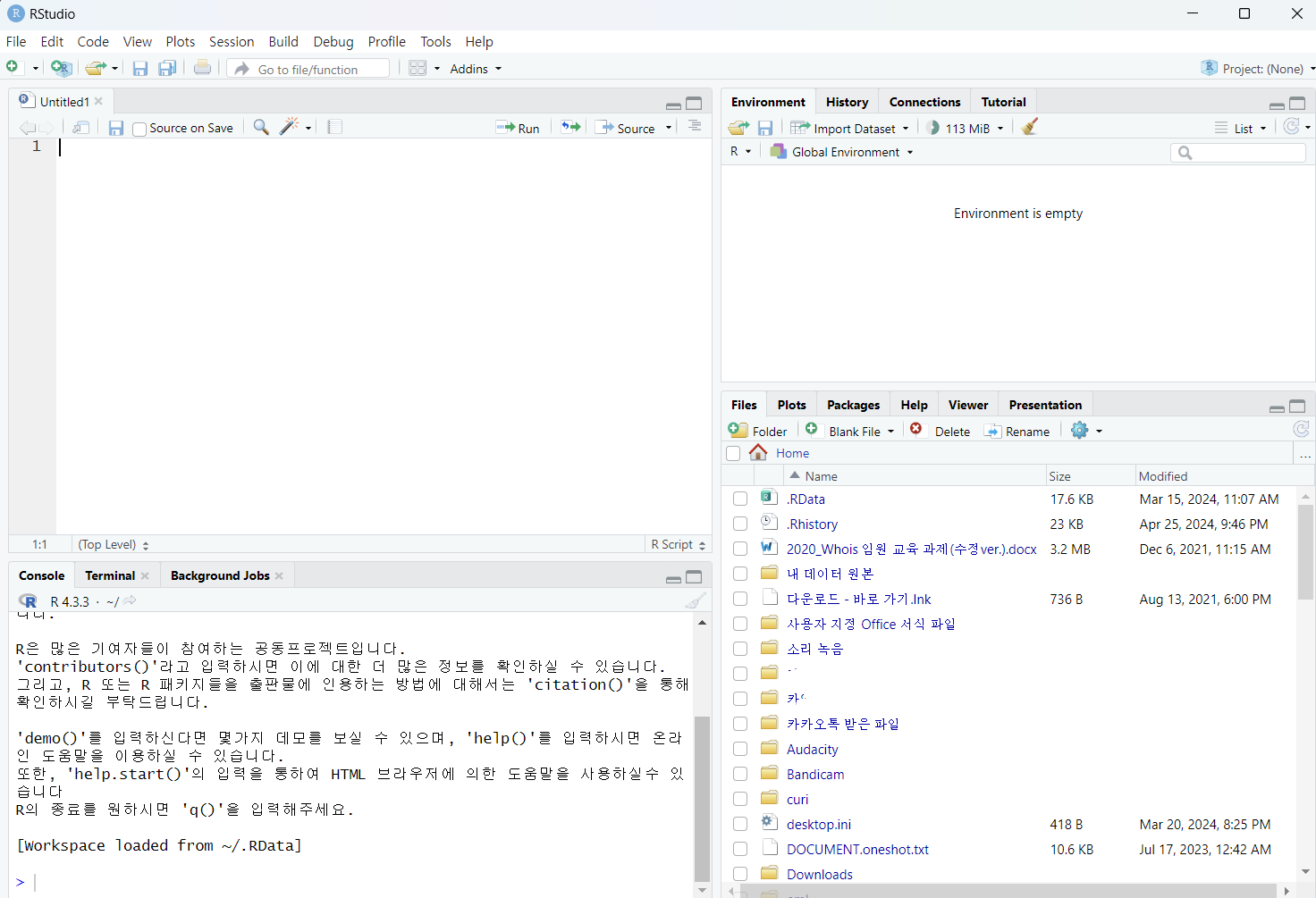
Task: Click Show in new window icon in editor
Action: (x=81, y=128)
